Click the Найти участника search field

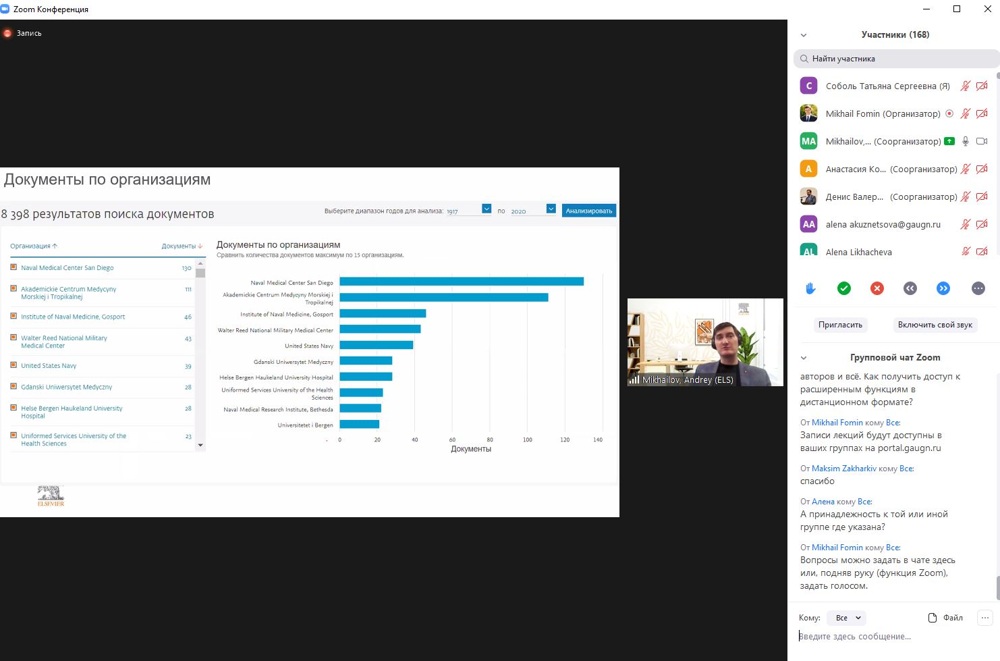[x=895, y=59]
